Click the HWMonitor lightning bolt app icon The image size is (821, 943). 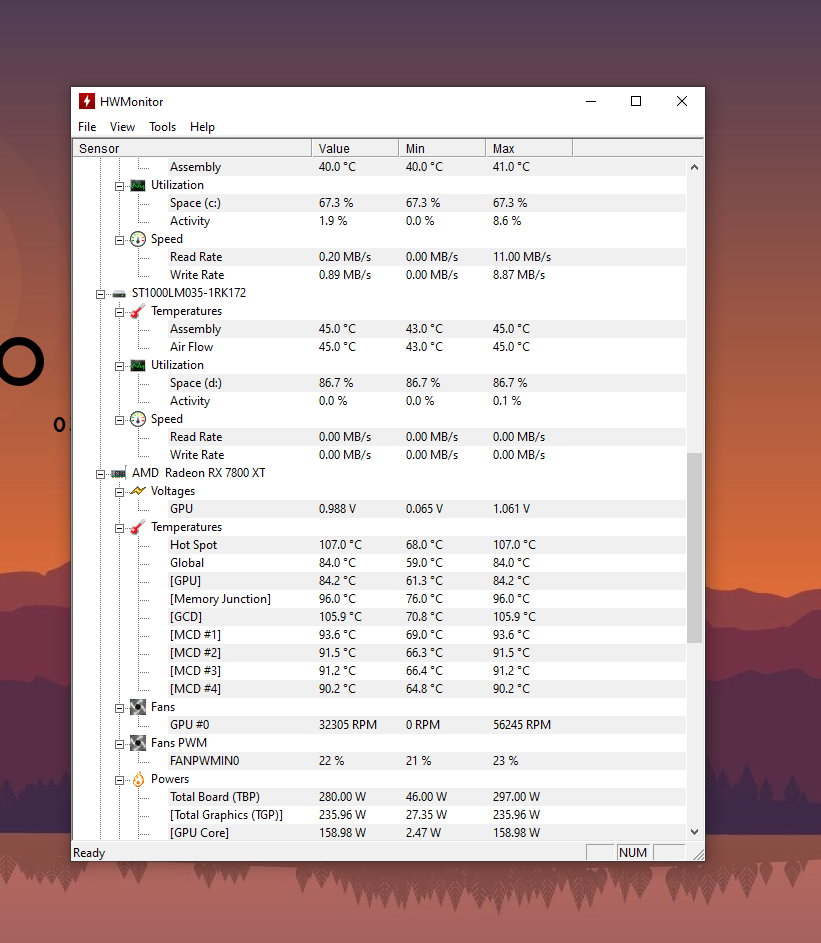click(87, 101)
